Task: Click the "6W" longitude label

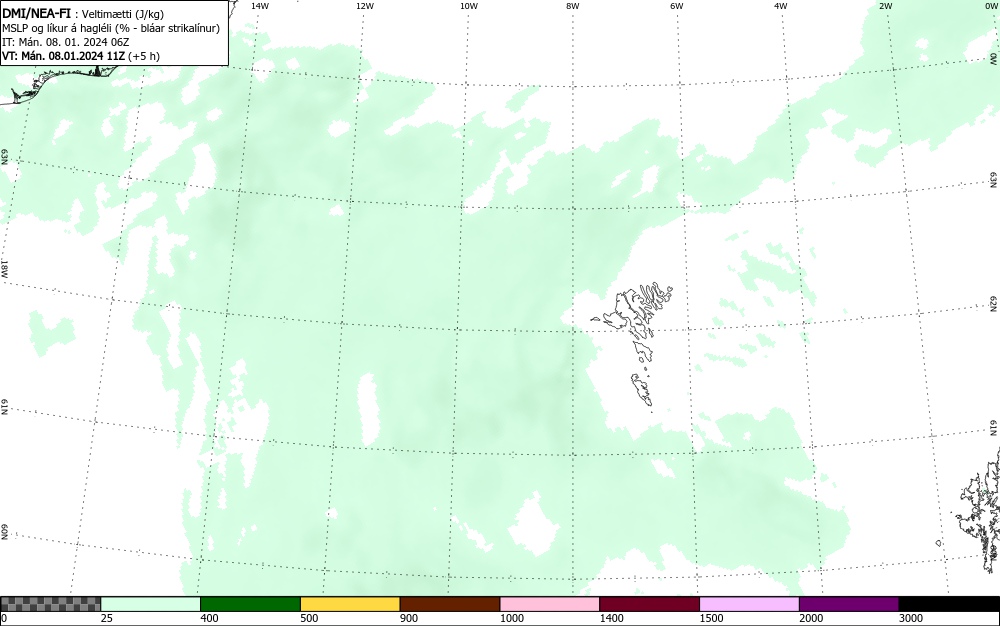Action: (x=677, y=6)
